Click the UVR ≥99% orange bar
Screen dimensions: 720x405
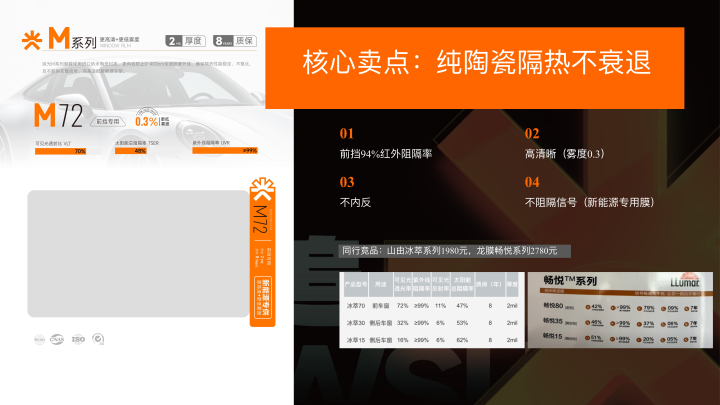pyautogui.click(x=225, y=150)
